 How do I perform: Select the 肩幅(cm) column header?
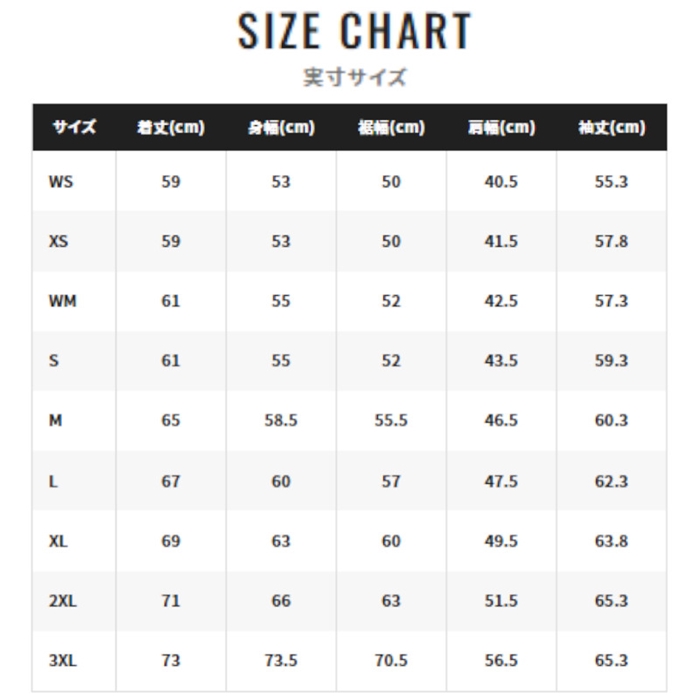pos(501,127)
